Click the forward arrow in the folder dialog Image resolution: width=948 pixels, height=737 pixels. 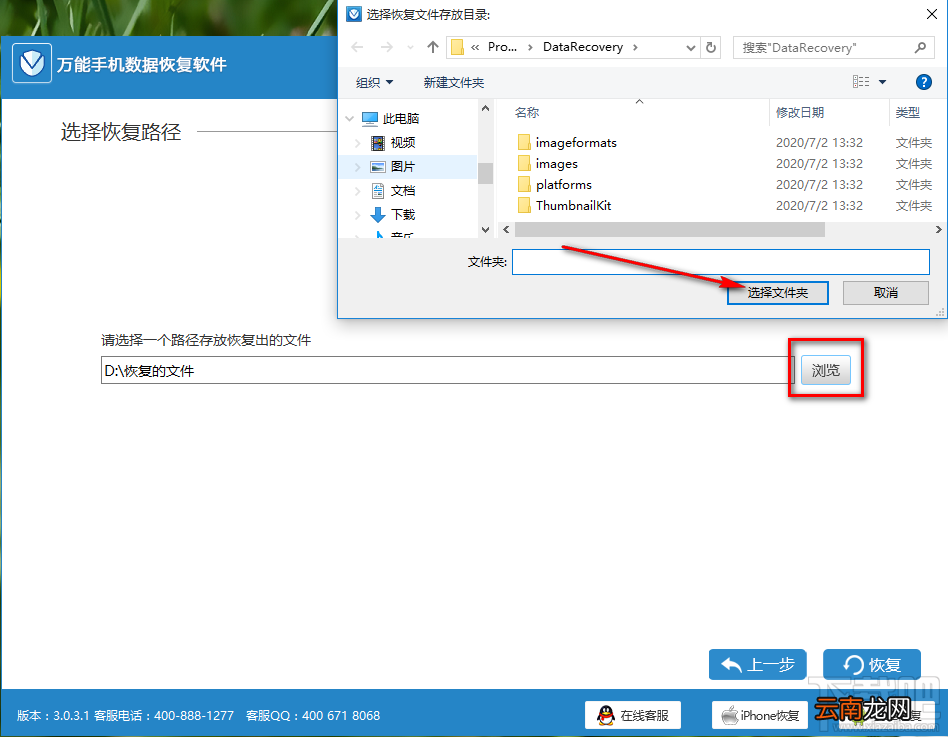click(x=386, y=47)
